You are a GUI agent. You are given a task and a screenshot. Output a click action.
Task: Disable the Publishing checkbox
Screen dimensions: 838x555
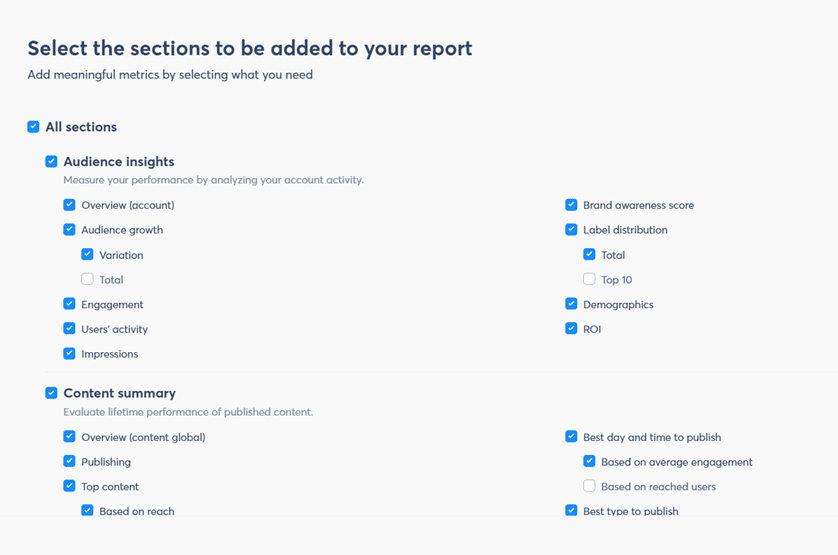click(x=69, y=462)
